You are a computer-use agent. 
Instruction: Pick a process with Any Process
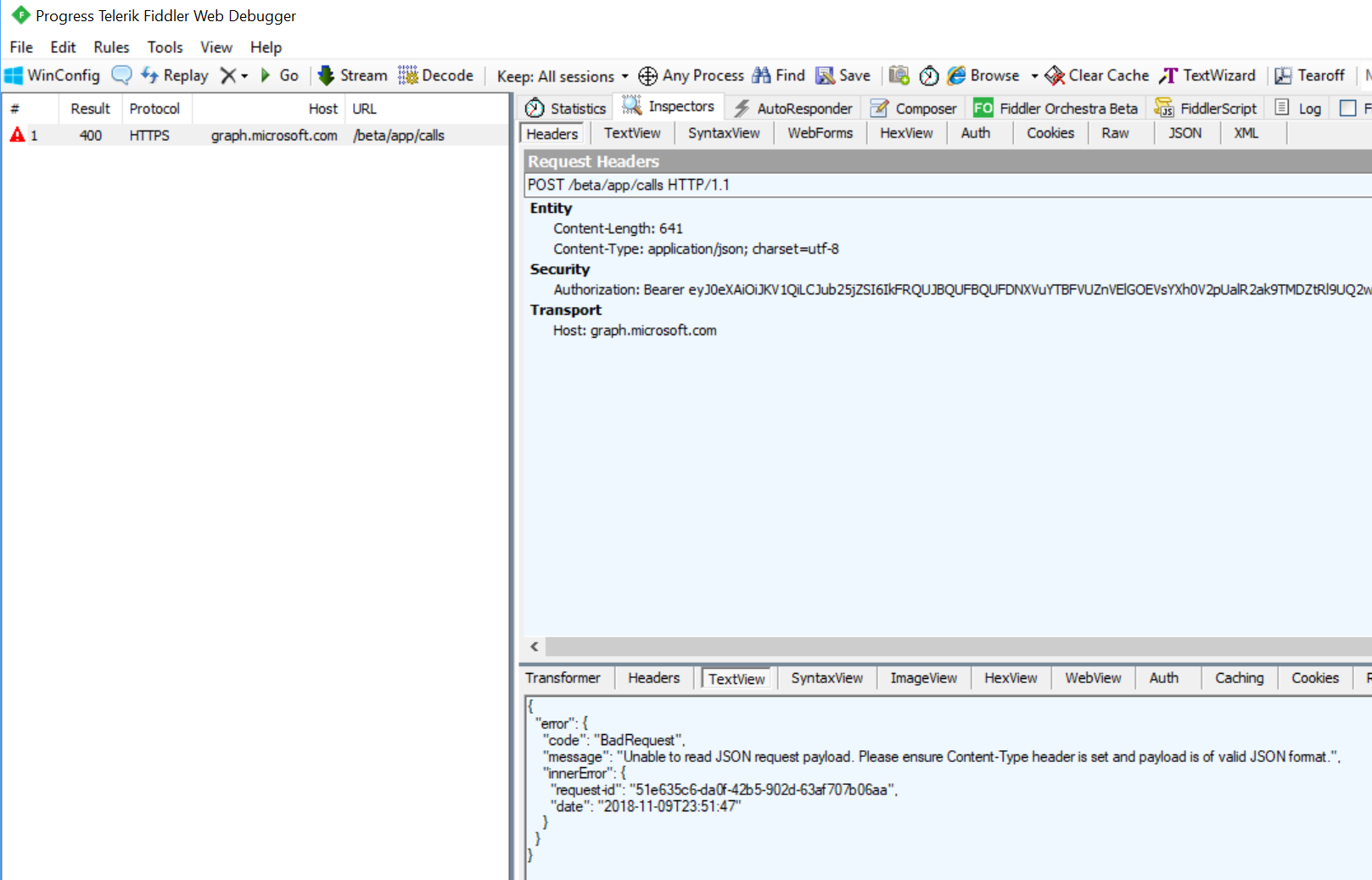pos(690,76)
